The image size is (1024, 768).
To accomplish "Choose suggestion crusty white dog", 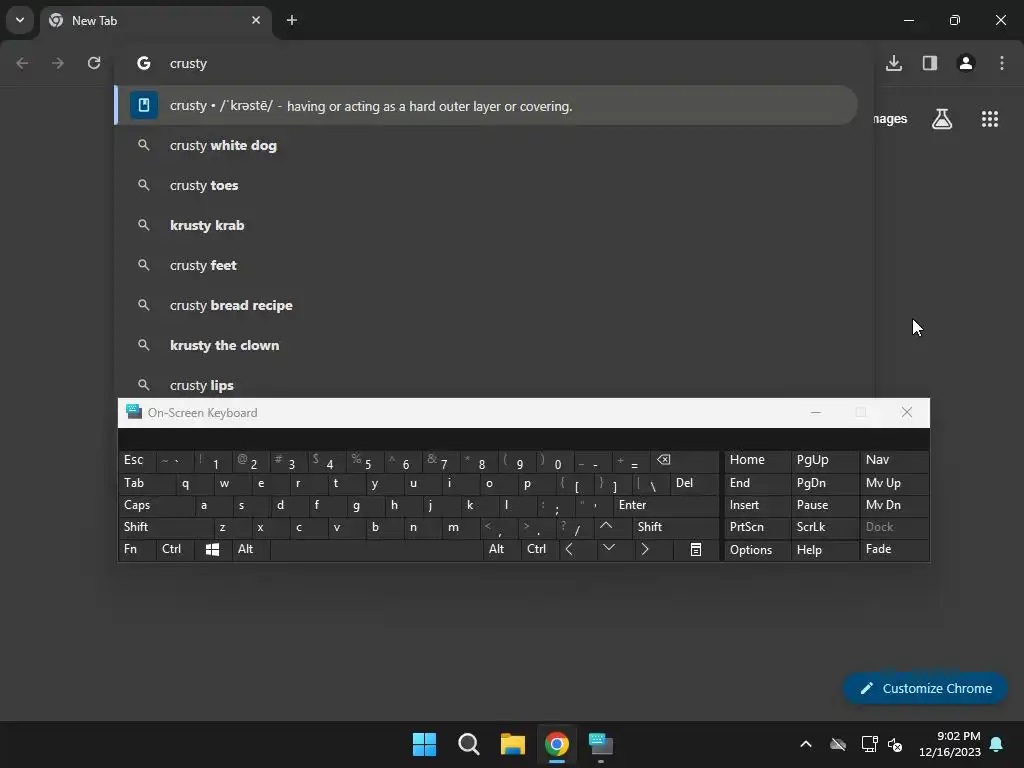I will pos(486,146).
